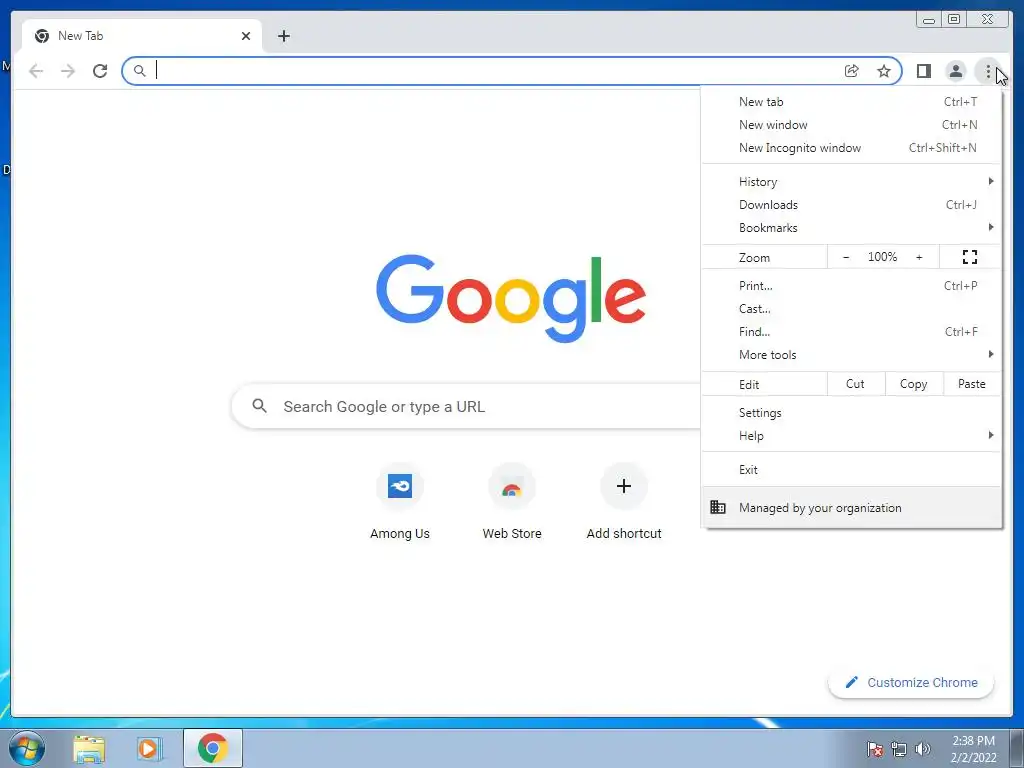Image resolution: width=1024 pixels, height=768 pixels.
Task: Open the profile avatar icon
Action: 955,71
